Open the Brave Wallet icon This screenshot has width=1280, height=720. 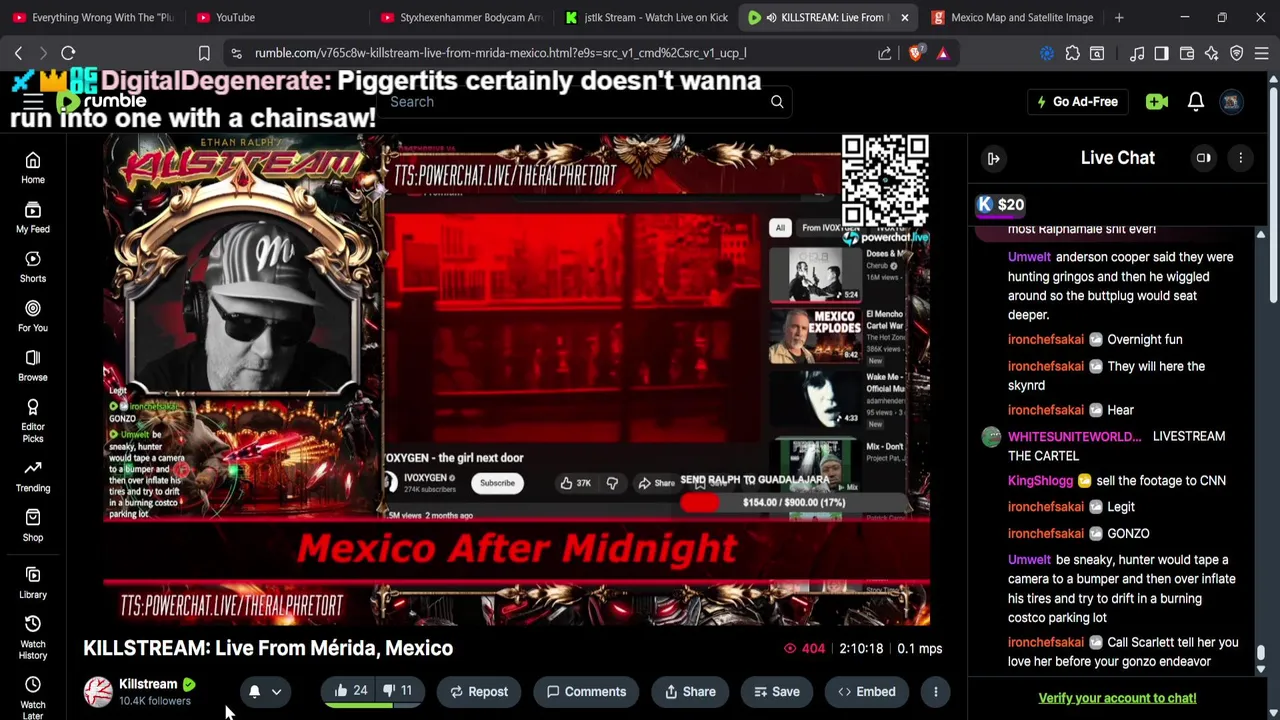[1187, 53]
